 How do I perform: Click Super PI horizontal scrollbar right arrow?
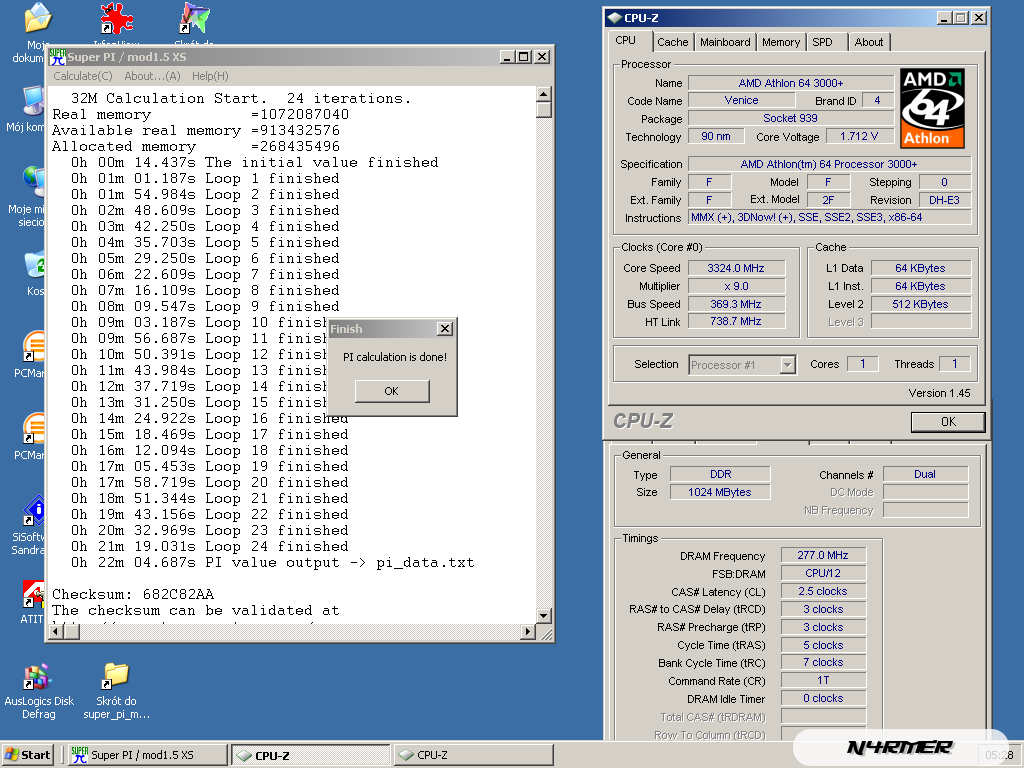(528, 631)
